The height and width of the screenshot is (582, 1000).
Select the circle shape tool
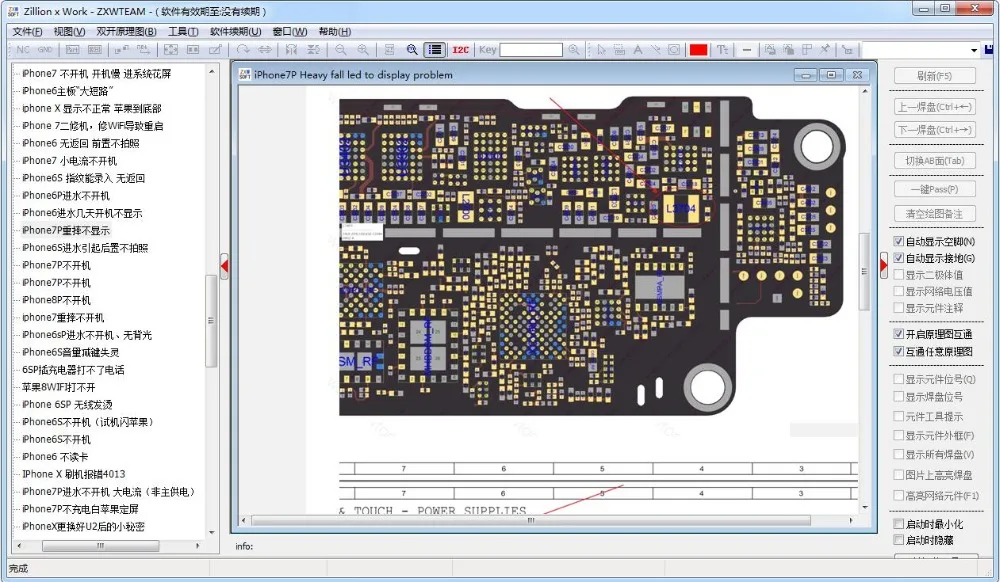pyautogui.click(x=673, y=50)
